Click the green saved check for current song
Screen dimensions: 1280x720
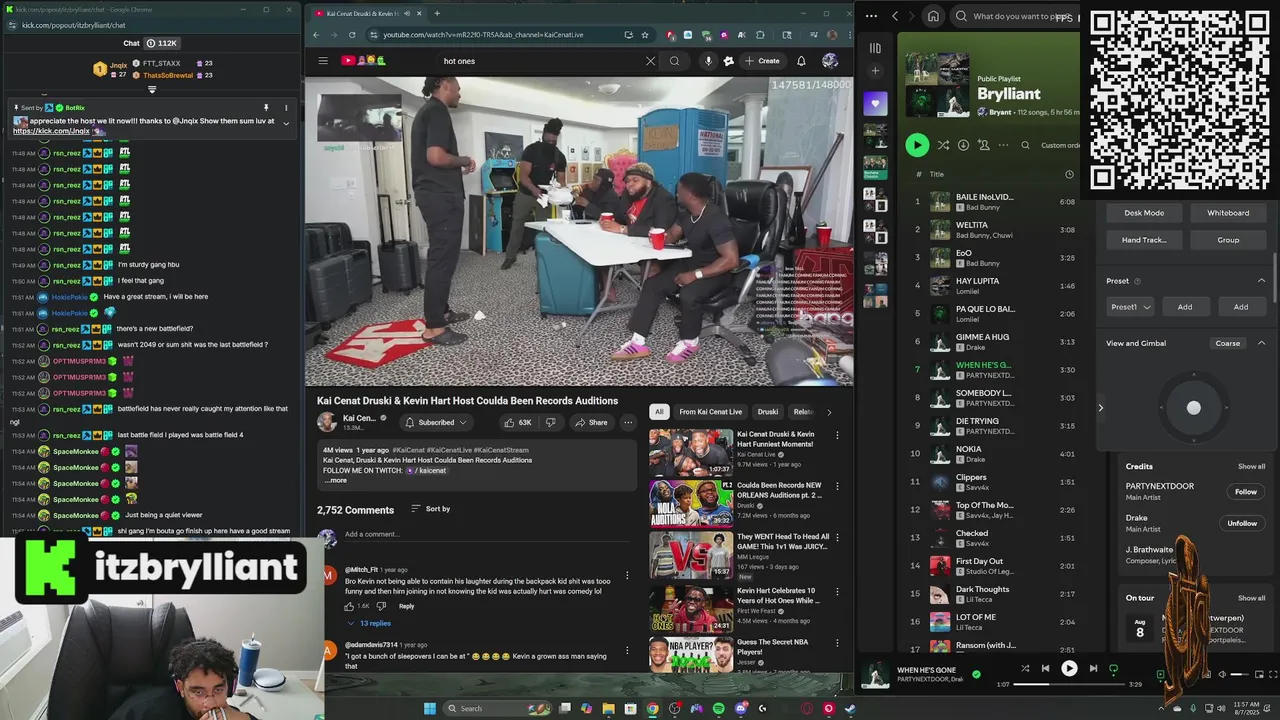pos(976,674)
